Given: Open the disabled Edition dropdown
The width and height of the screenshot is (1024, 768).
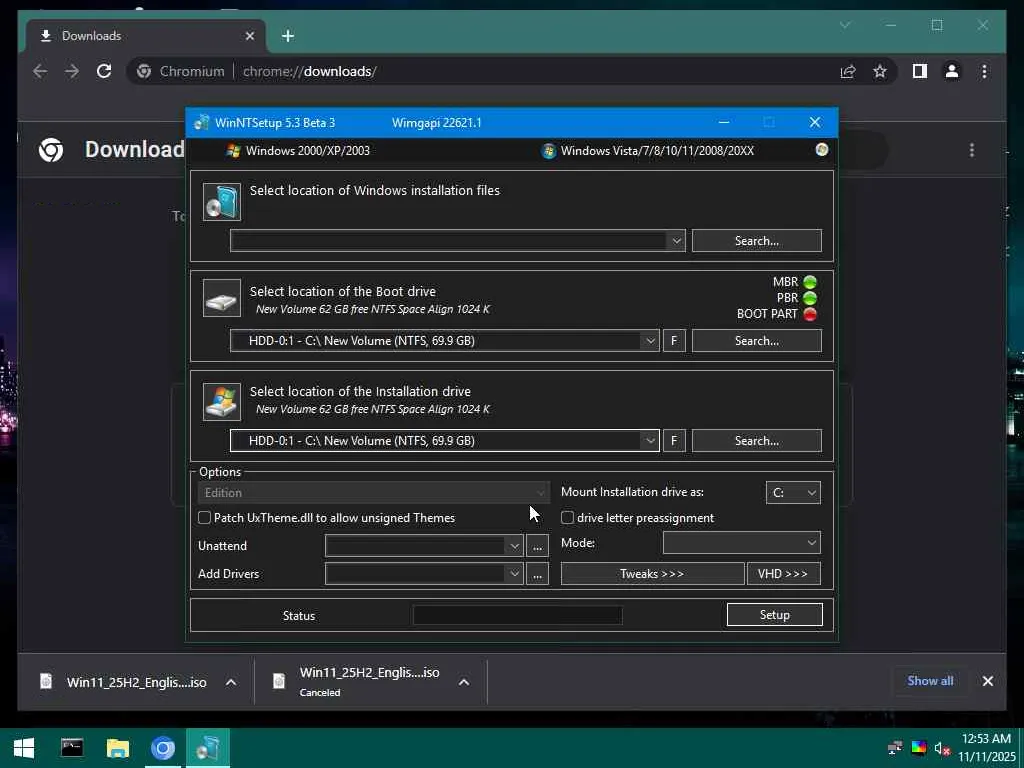Looking at the screenshot, I should (374, 492).
